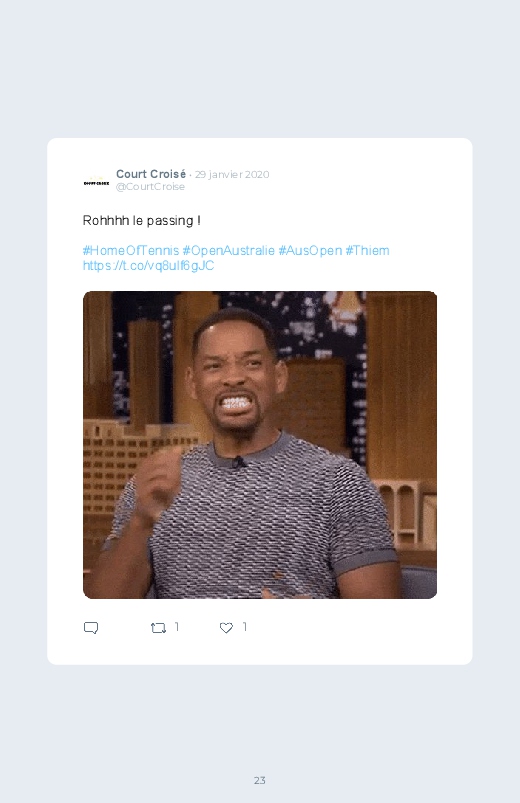Select the #AusOpen hashtag

(310, 250)
